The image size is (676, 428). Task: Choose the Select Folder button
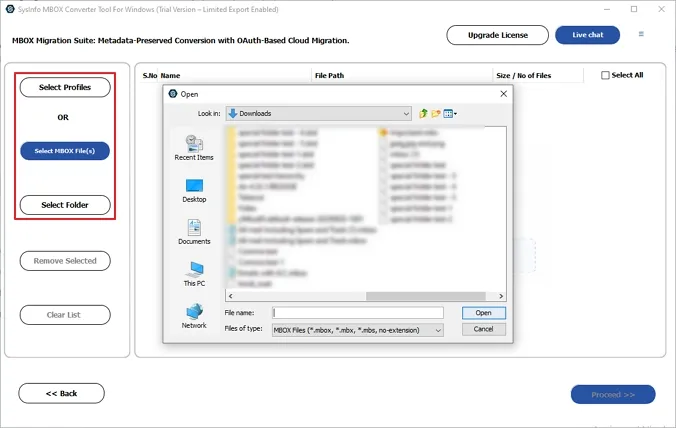(65, 205)
